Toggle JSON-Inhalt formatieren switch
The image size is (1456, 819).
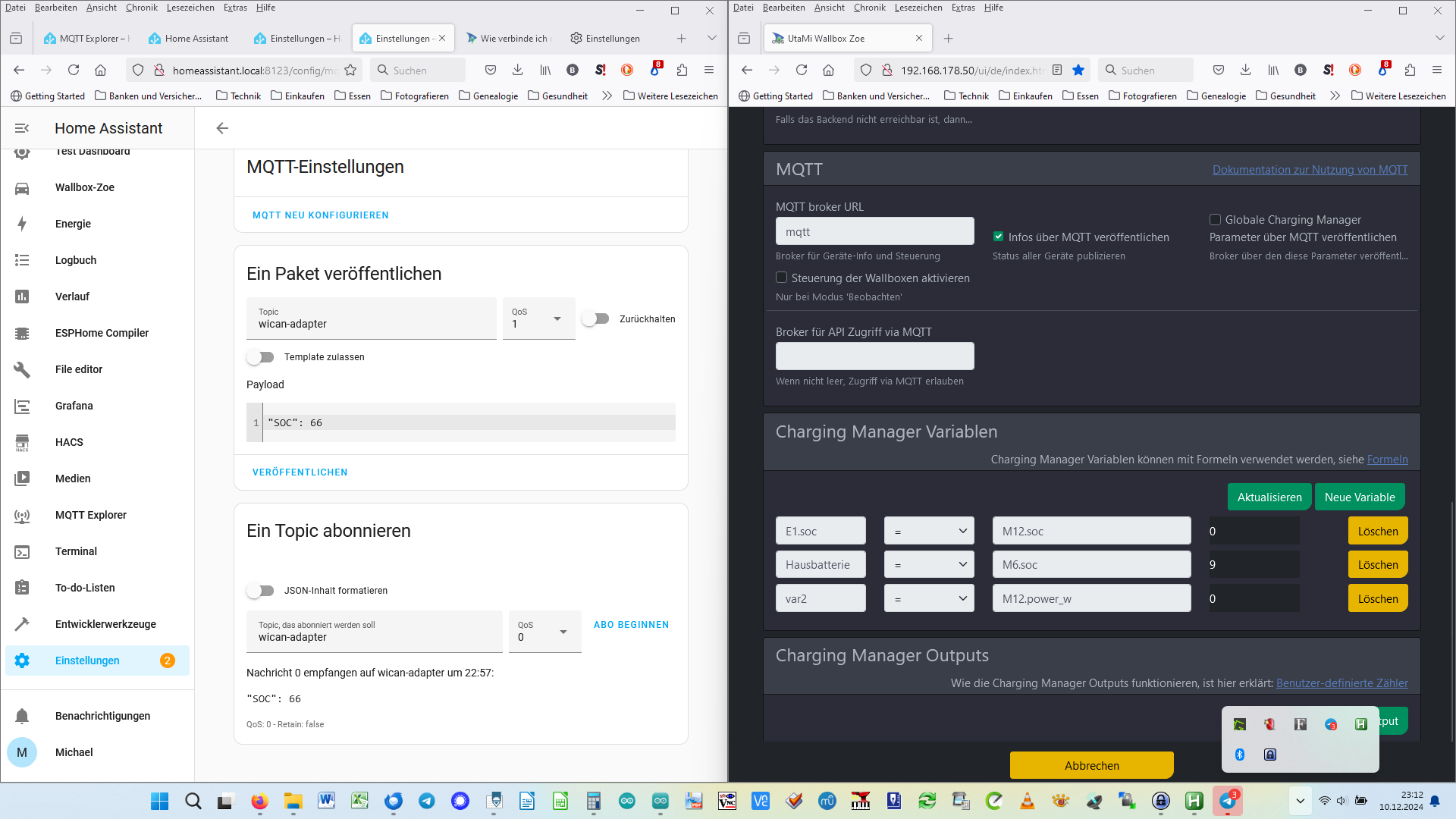coord(260,591)
